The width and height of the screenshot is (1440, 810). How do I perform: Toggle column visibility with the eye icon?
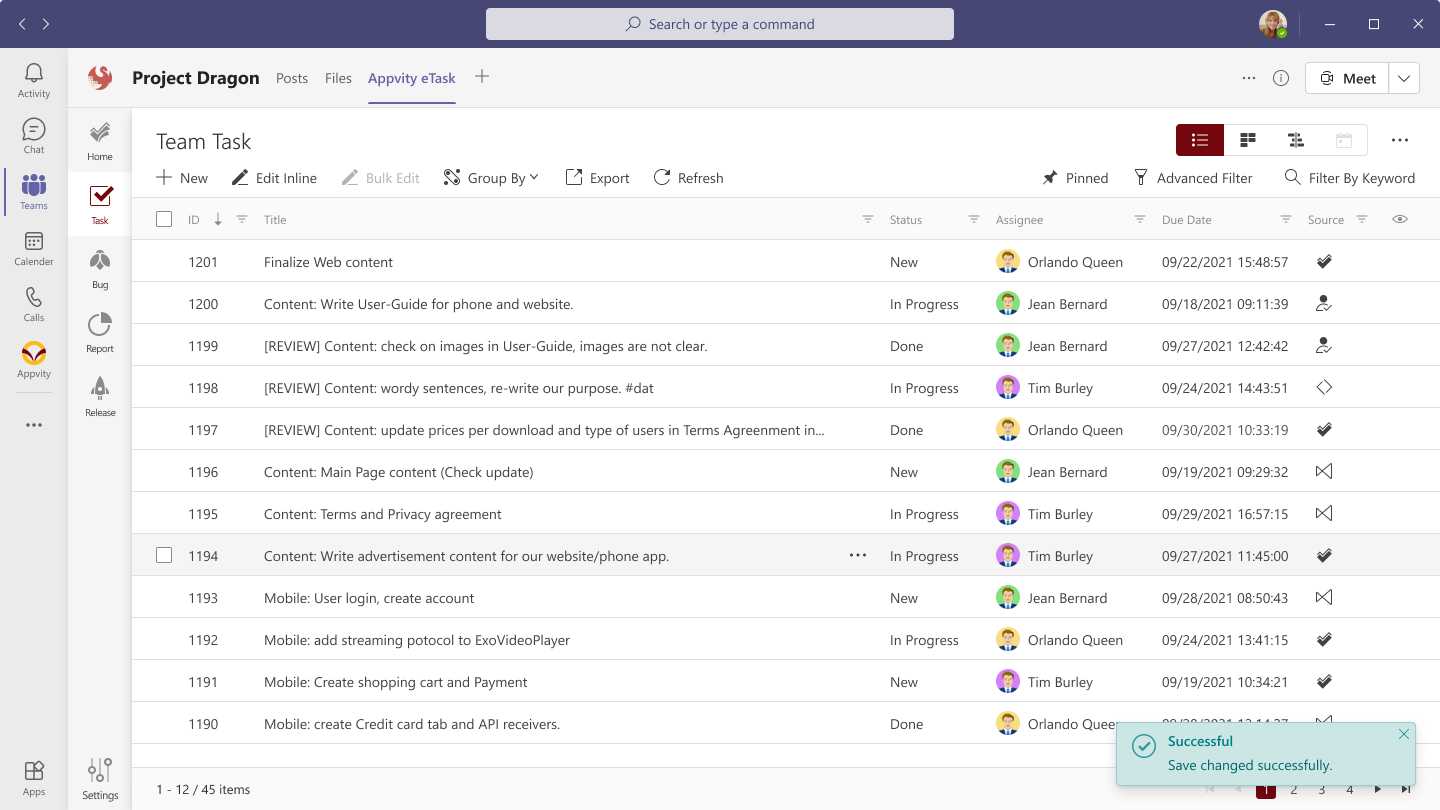1400,218
